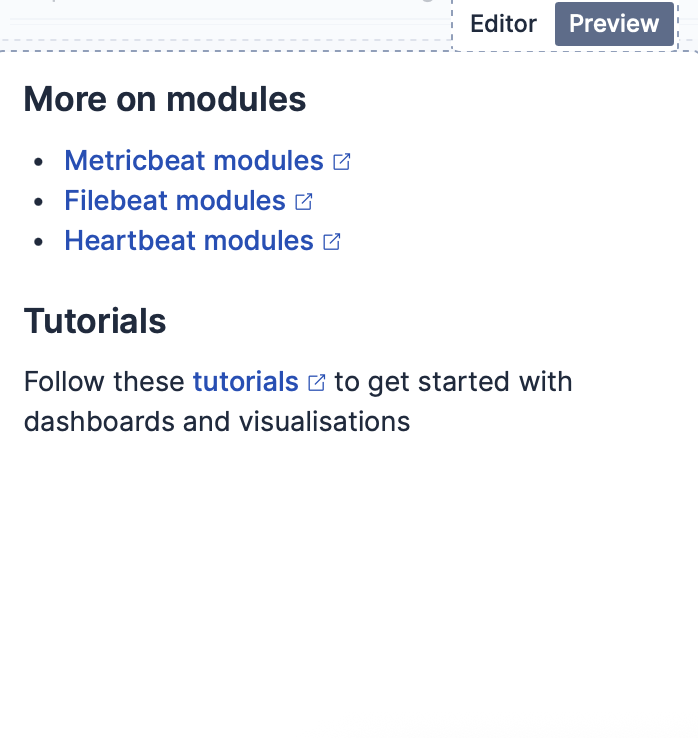Open the tutorials hyperlink
Screen dimensions: 698x738
[x=246, y=382]
